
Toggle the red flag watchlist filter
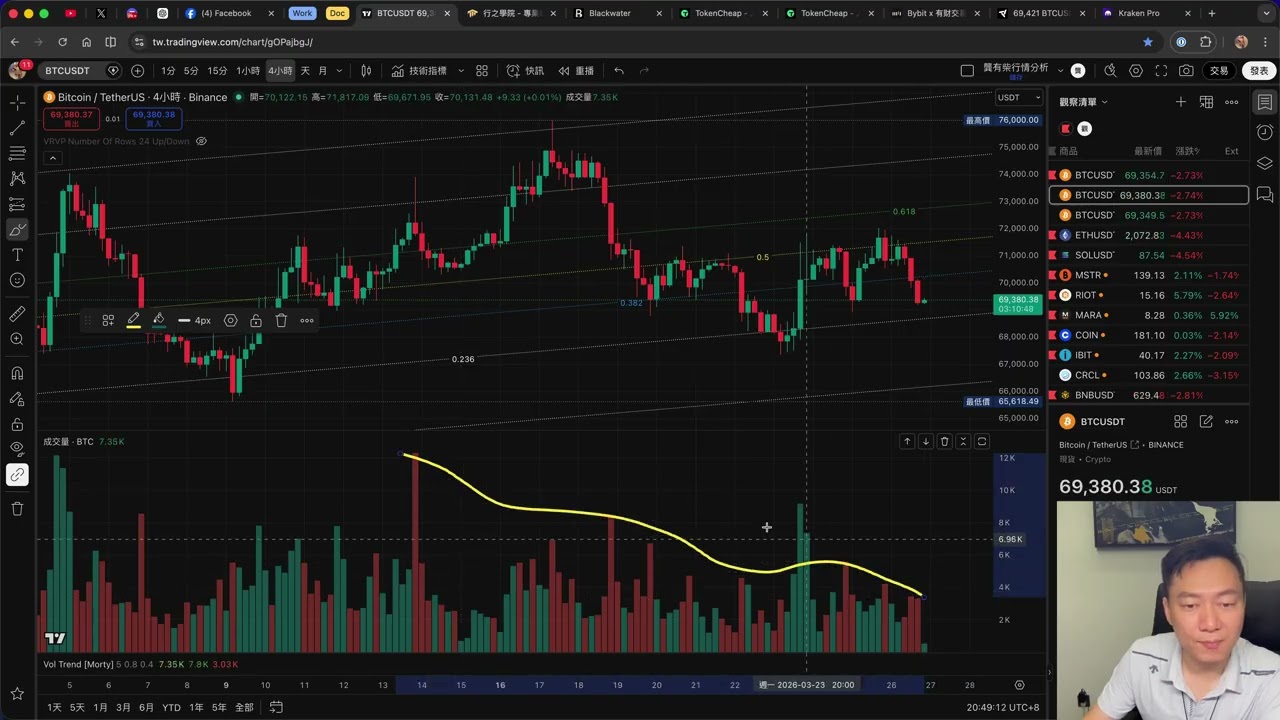pos(1066,128)
